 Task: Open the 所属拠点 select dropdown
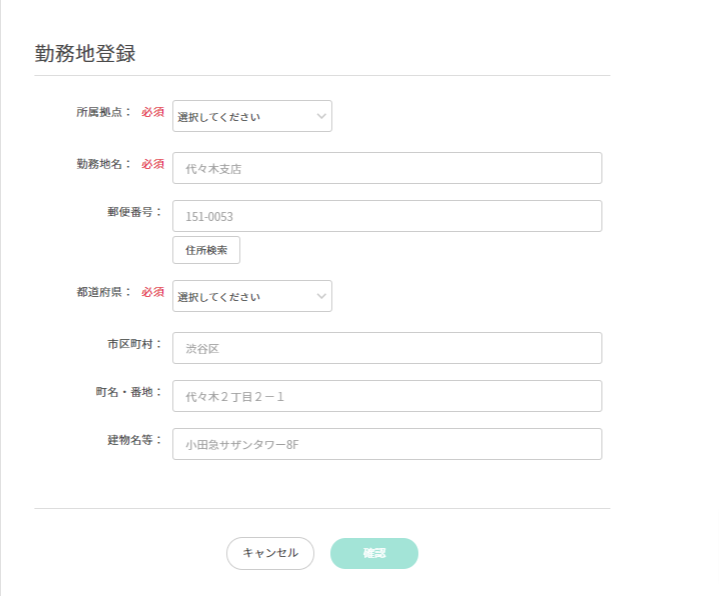(251, 116)
